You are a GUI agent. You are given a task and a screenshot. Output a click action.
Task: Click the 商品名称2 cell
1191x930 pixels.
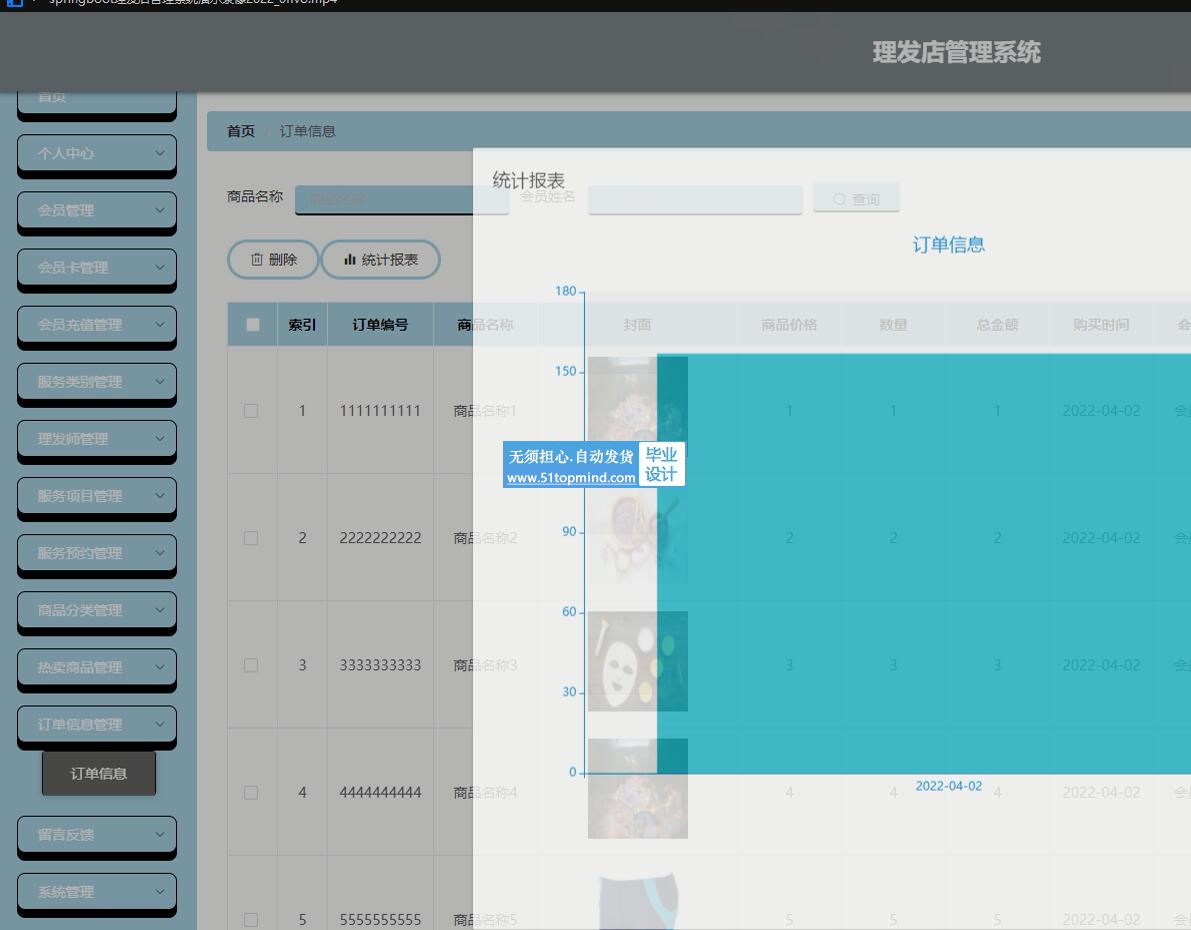click(x=485, y=538)
